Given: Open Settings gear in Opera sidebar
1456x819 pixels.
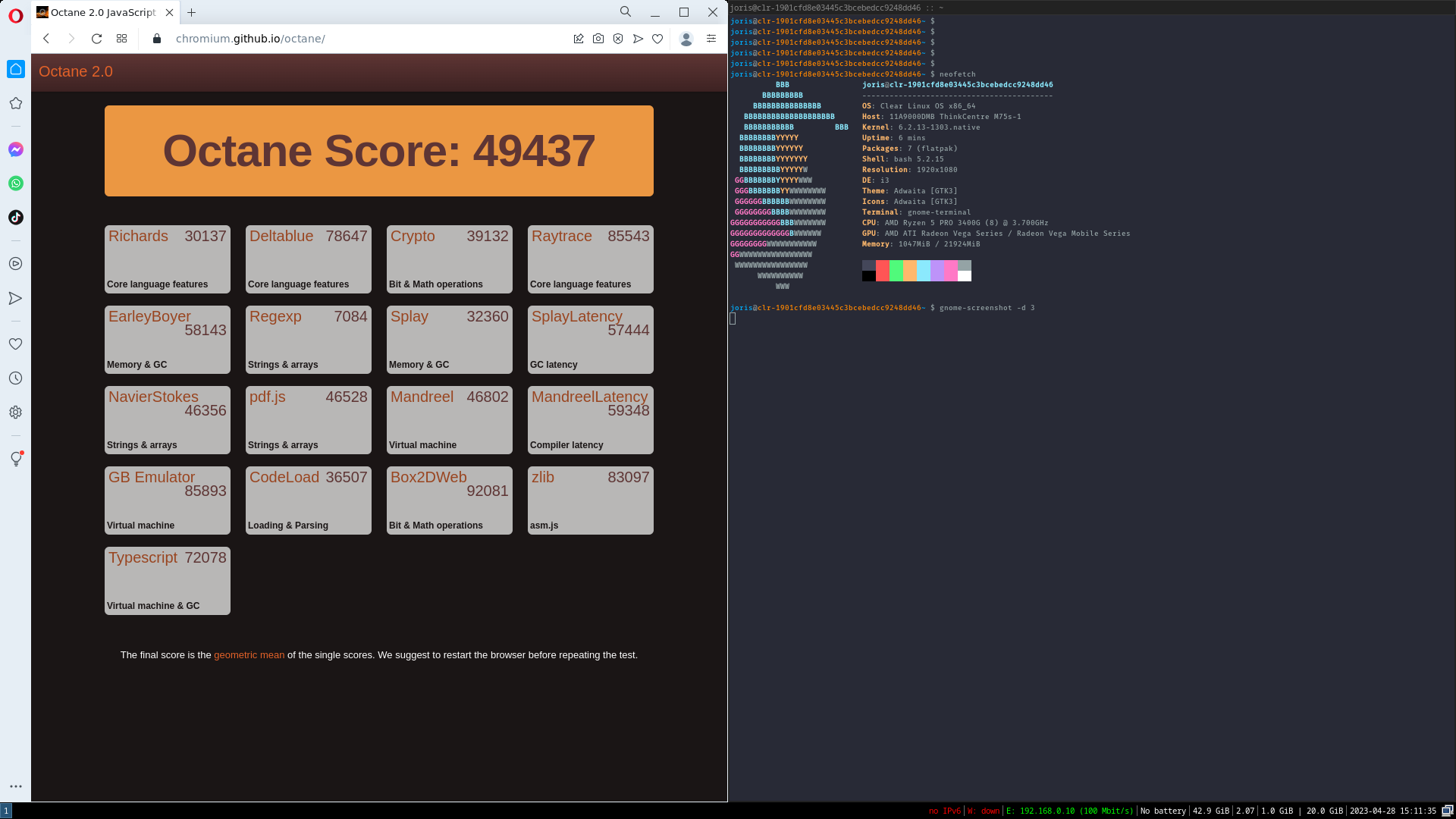Looking at the screenshot, I should (15, 413).
